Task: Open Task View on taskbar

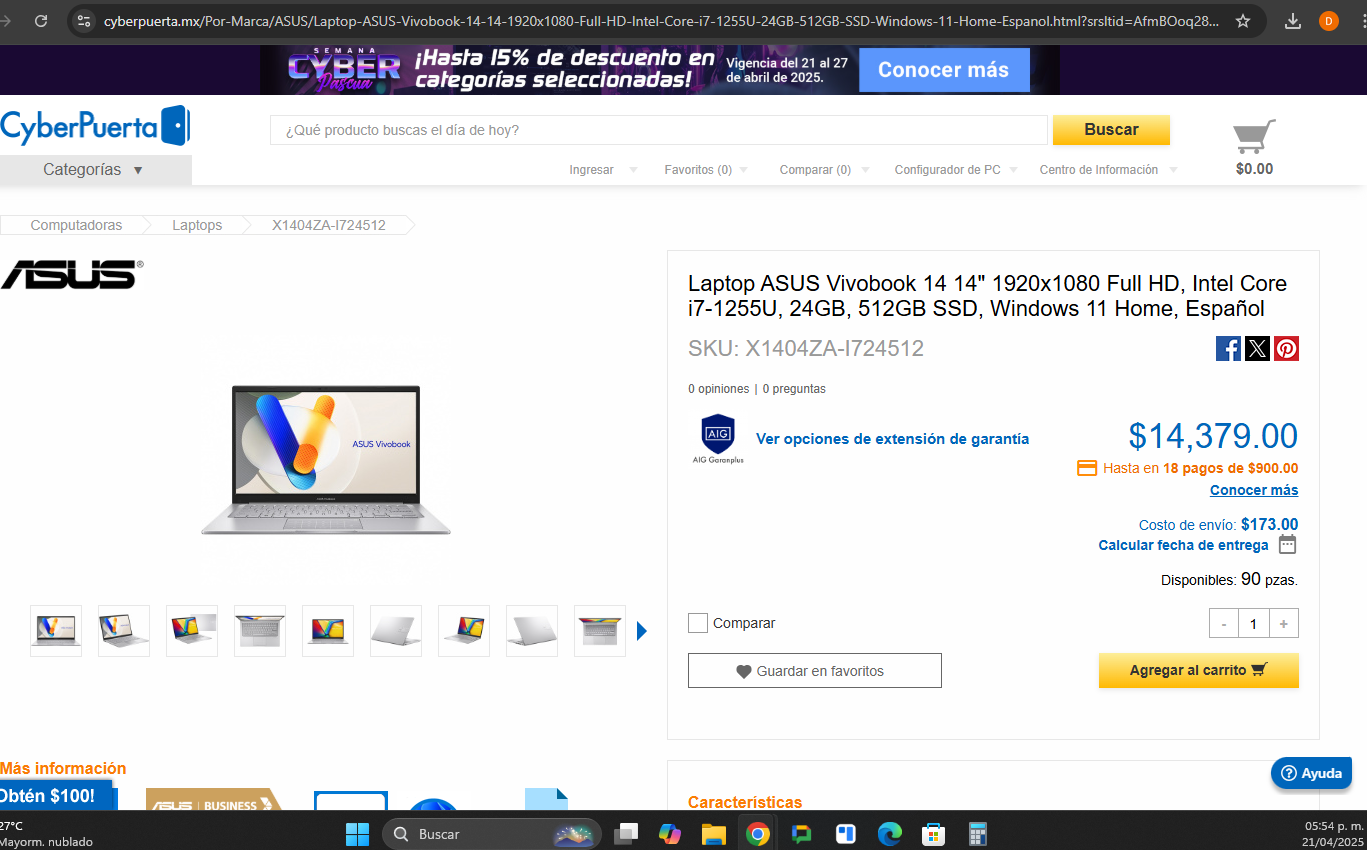Action: (626, 833)
